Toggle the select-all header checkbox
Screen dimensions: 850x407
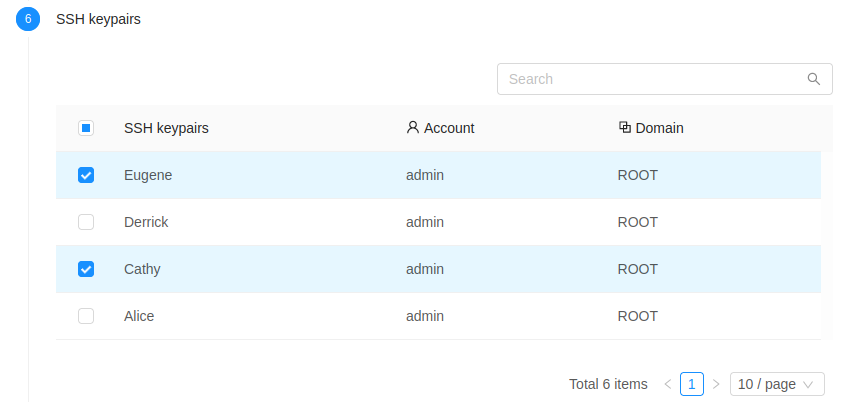[86, 128]
